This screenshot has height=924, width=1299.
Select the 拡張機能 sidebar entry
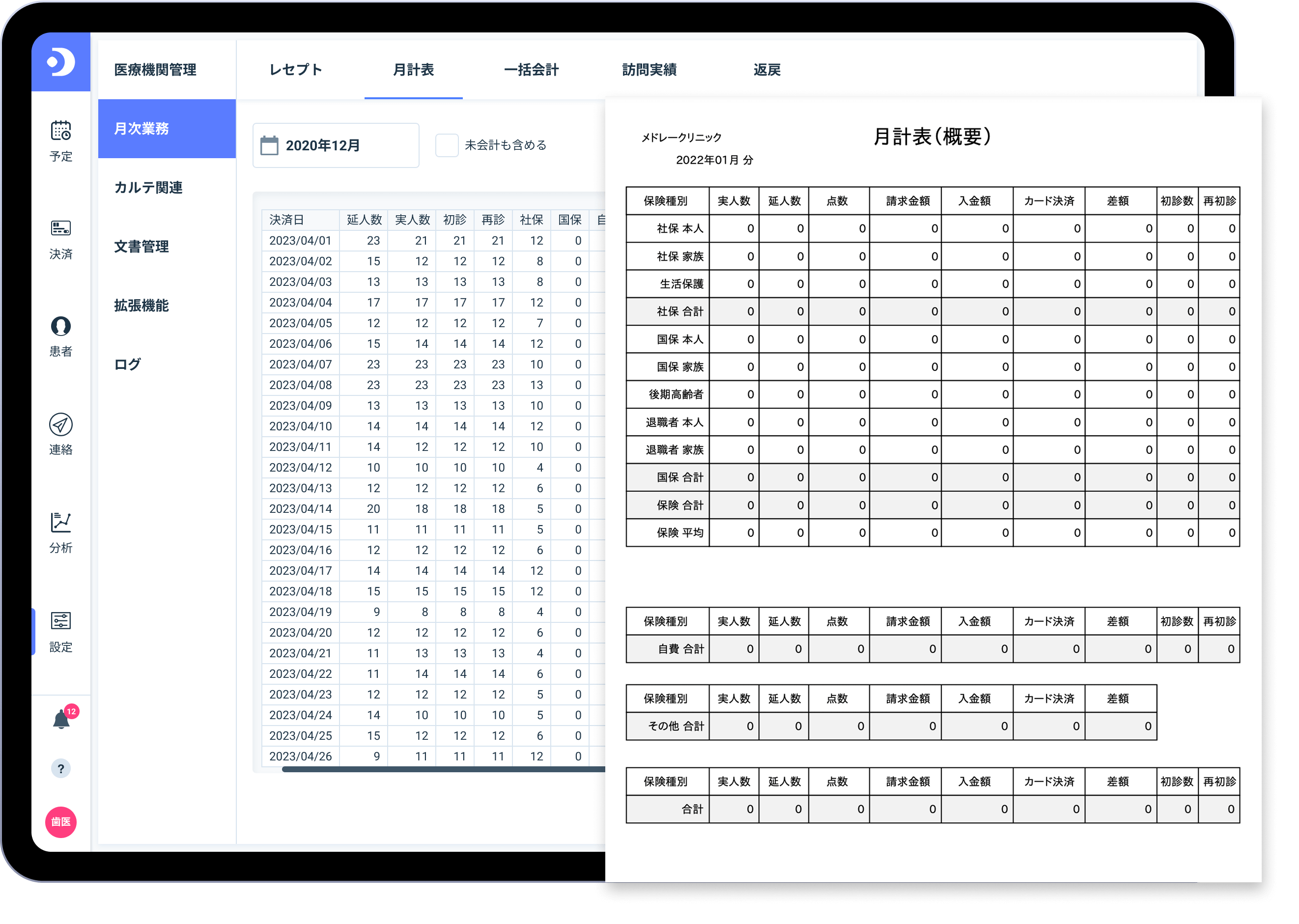pyautogui.click(x=143, y=306)
